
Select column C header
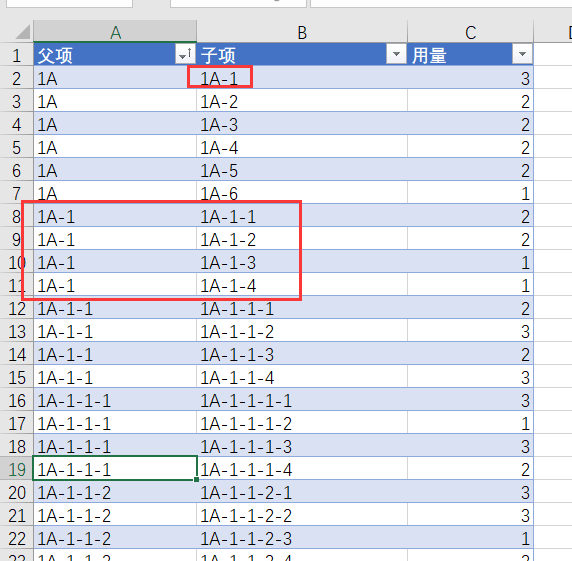tap(470, 32)
